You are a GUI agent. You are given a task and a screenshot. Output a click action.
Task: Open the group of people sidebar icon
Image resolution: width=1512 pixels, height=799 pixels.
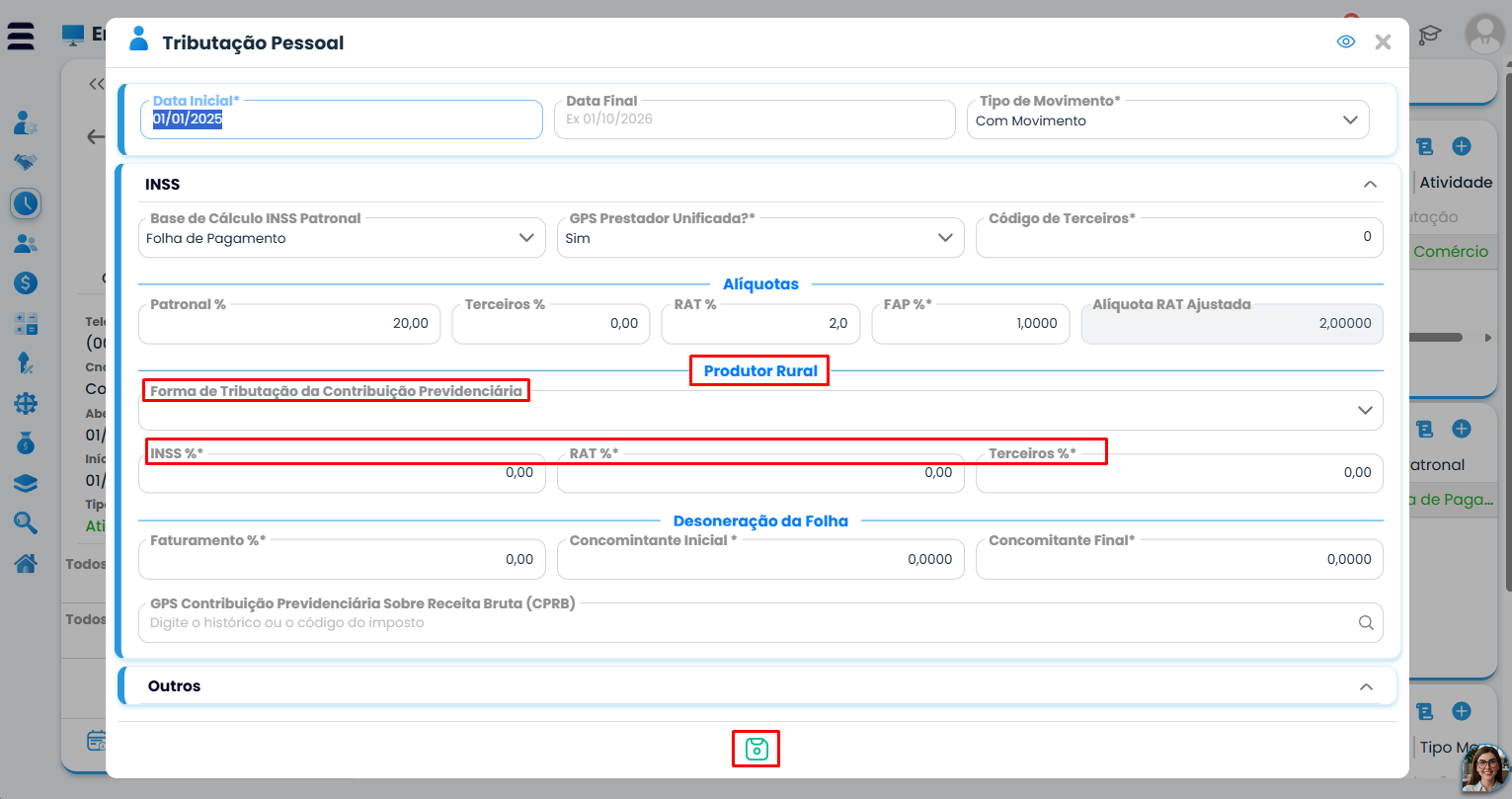click(26, 243)
